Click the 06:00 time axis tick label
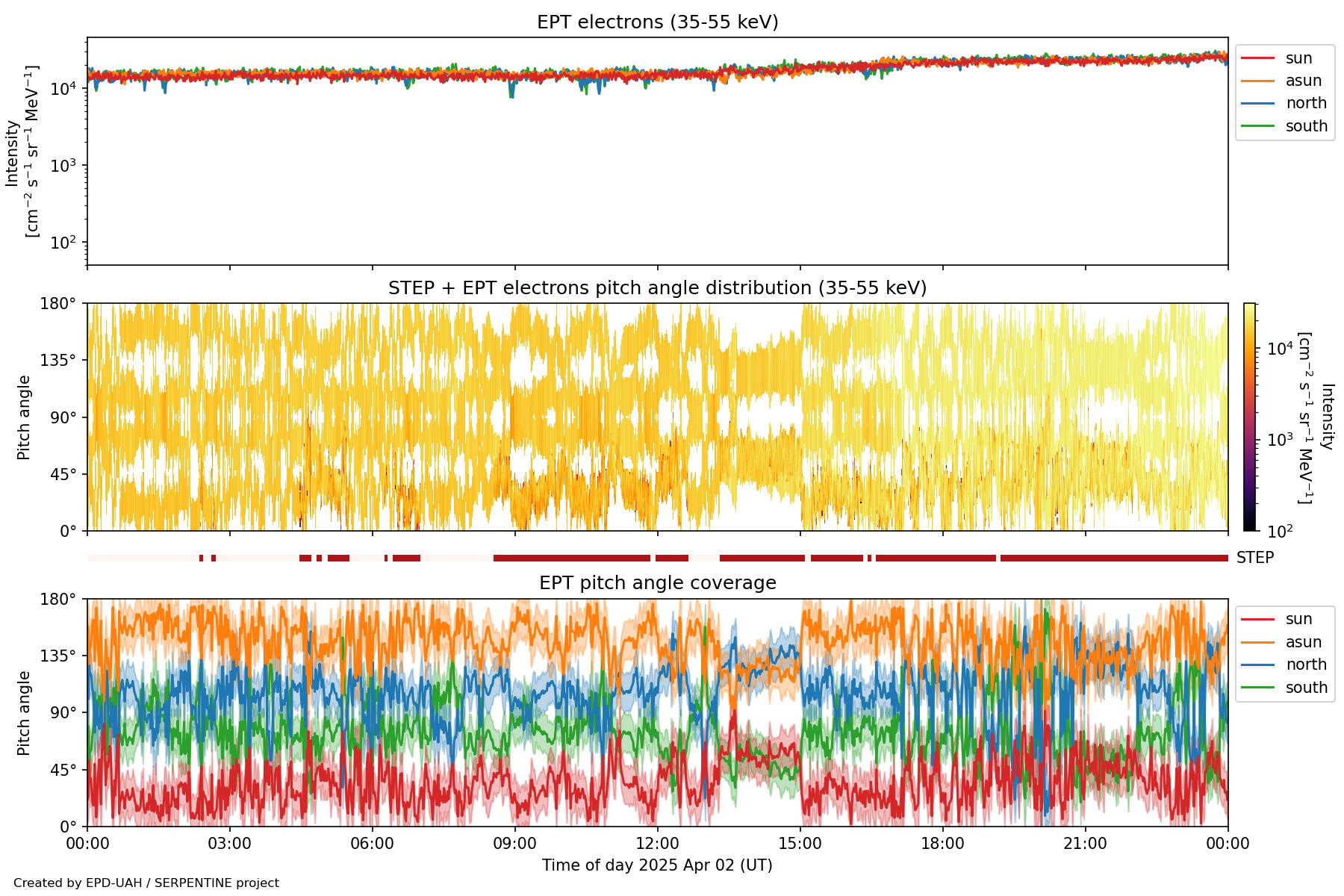The height and width of the screenshot is (896, 1344). [x=372, y=844]
